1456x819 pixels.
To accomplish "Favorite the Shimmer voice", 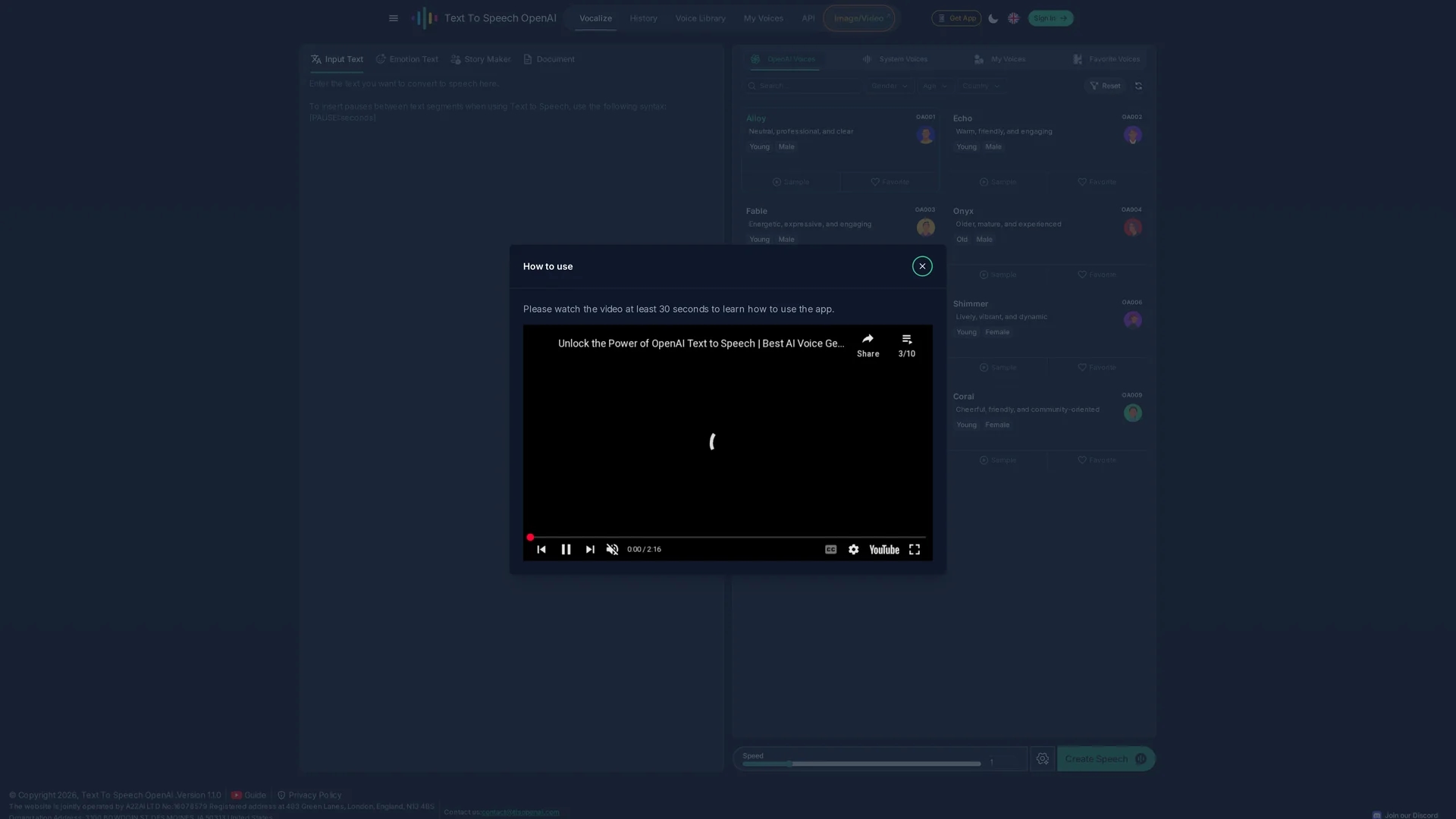I will coord(1097,367).
